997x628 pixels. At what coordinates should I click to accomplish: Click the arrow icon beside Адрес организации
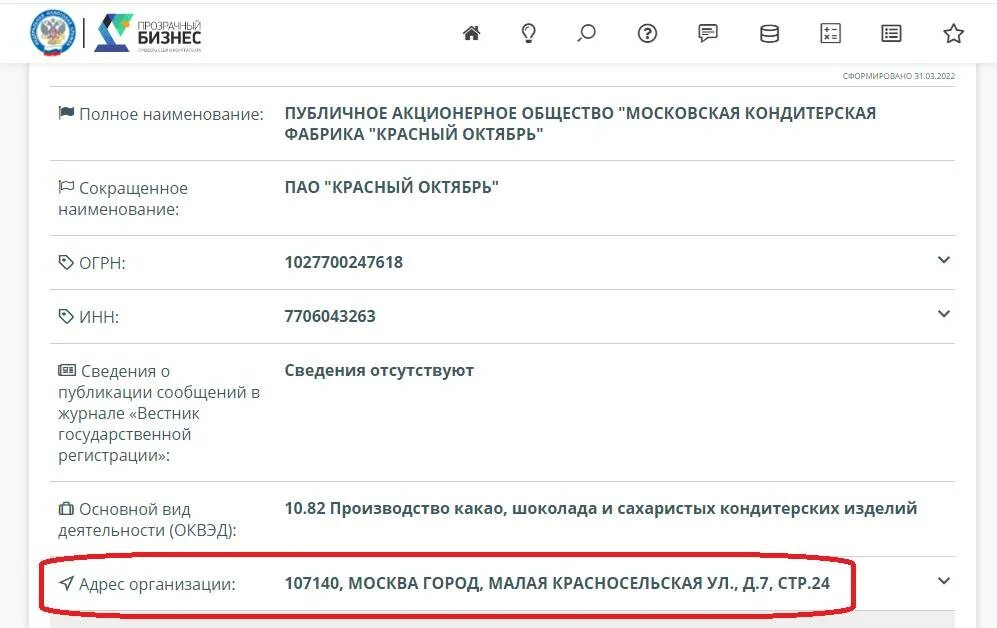(66, 583)
